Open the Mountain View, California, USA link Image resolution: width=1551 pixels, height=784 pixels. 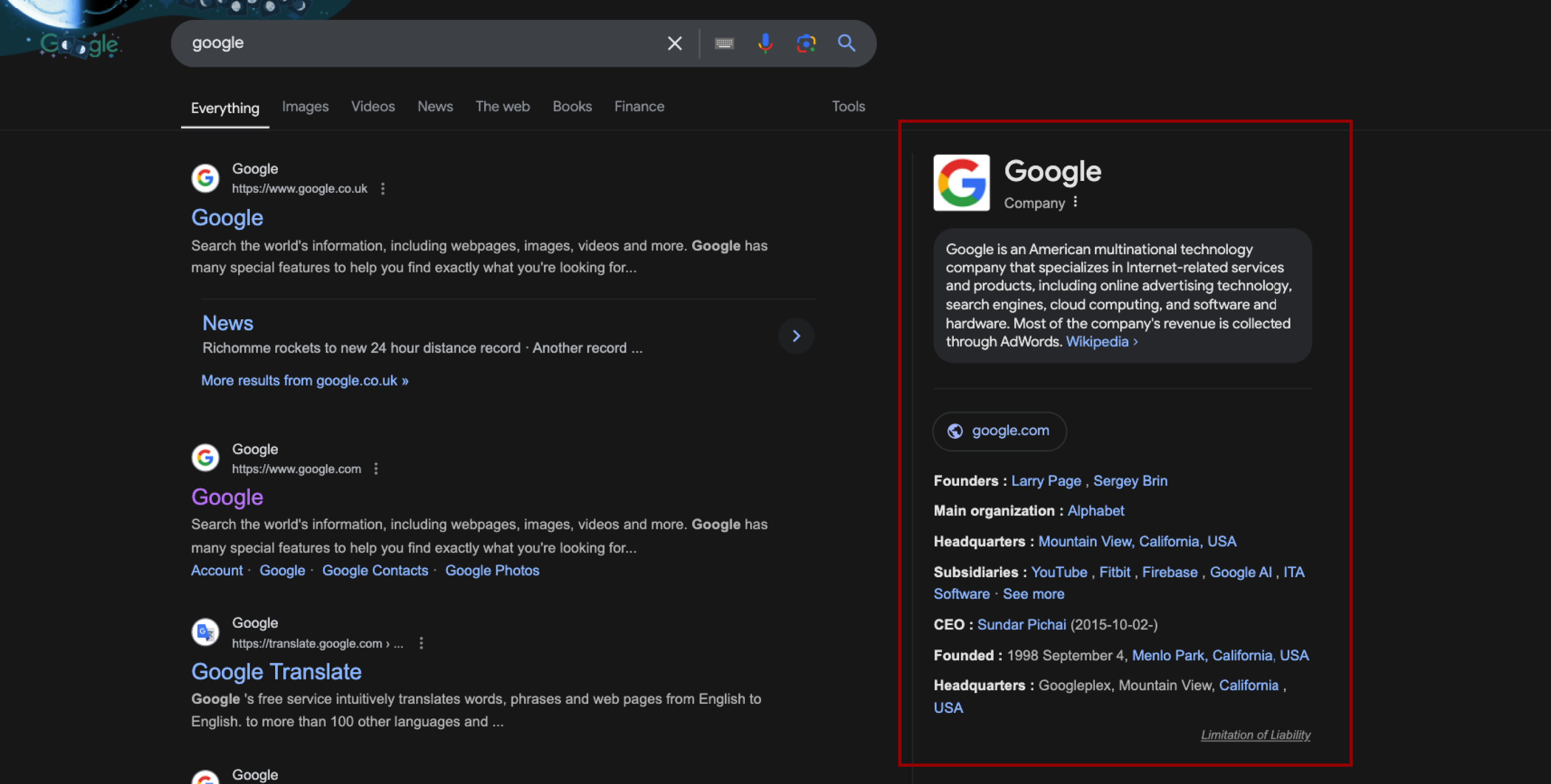(1137, 542)
